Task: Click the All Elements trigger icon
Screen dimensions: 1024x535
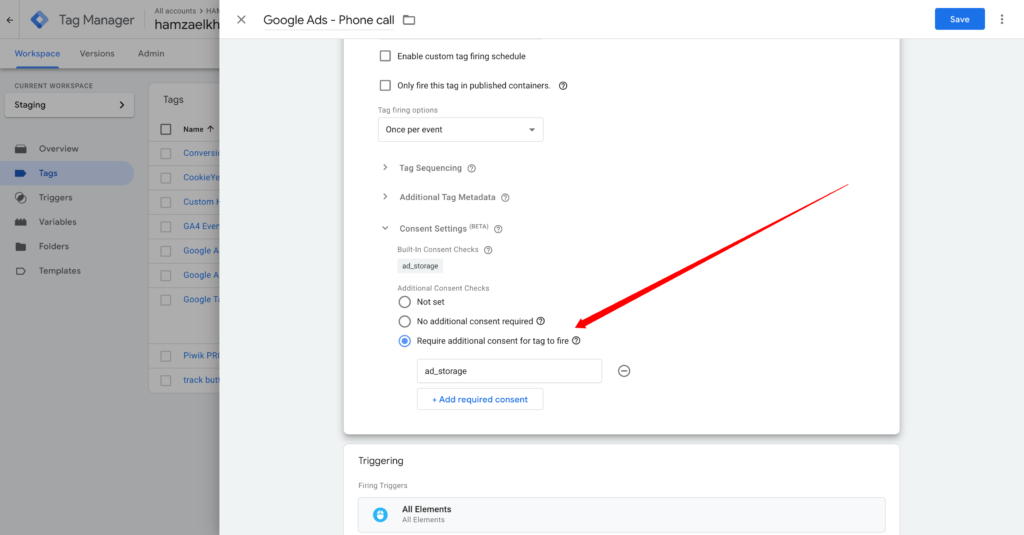Action: coord(380,515)
